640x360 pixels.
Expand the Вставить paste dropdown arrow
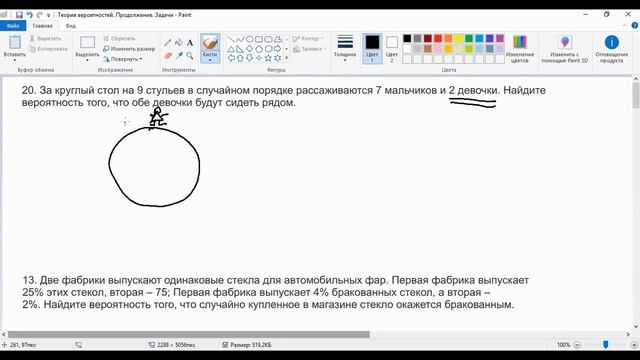tap(15, 60)
